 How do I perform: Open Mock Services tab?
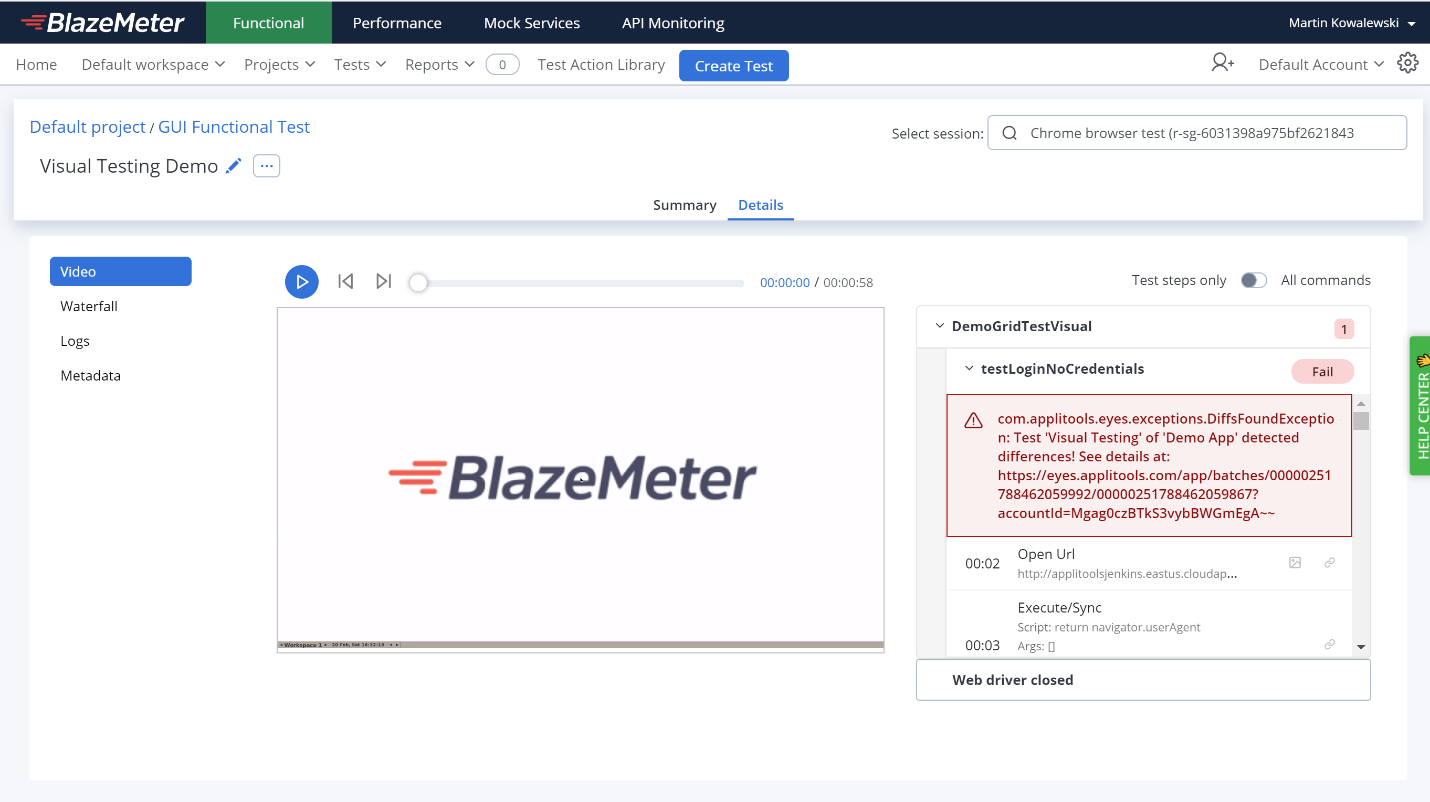(x=532, y=22)
